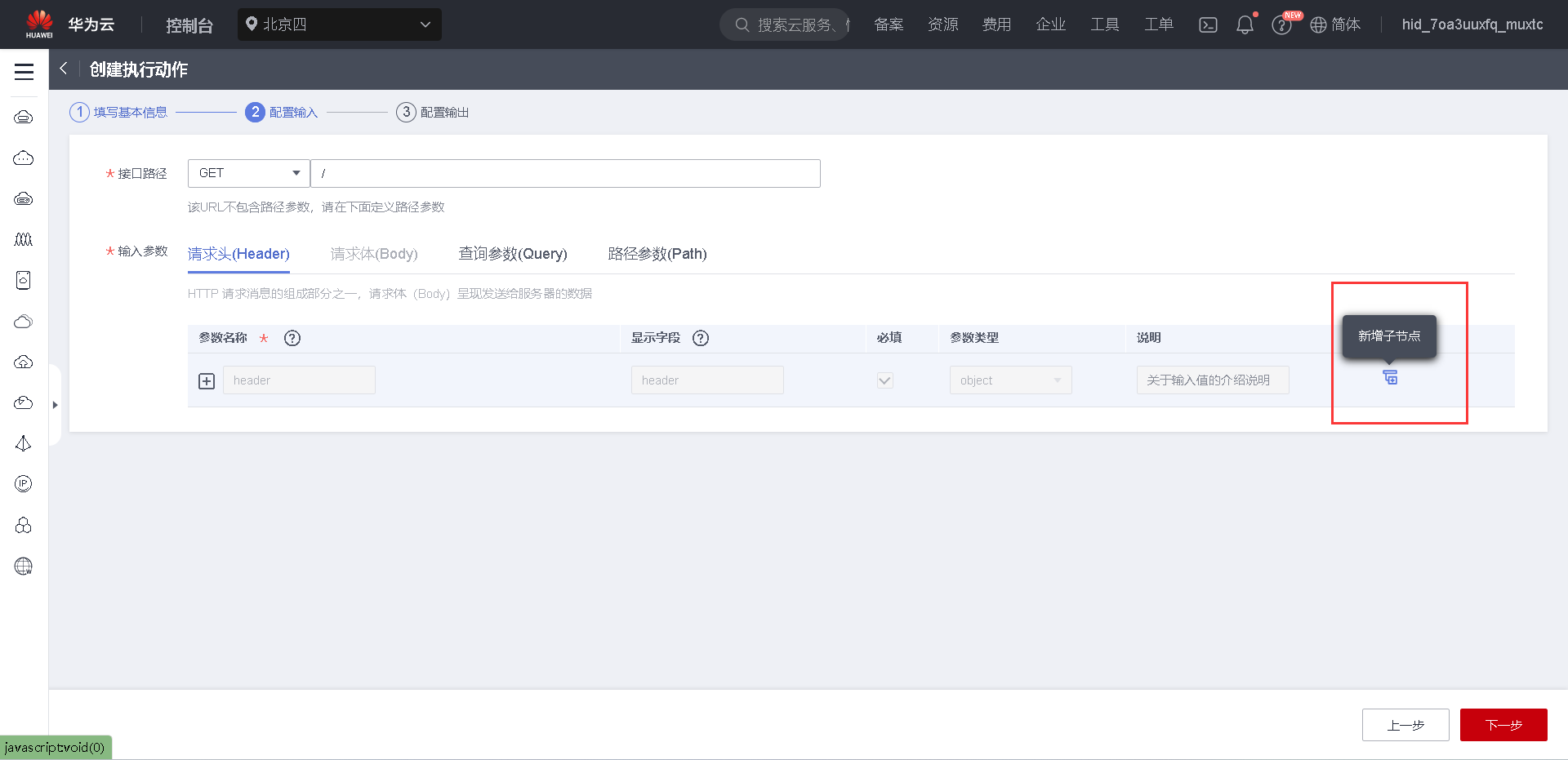Click the 显示字段 header input
This screenshot has width=1568, height=760.
707,380
